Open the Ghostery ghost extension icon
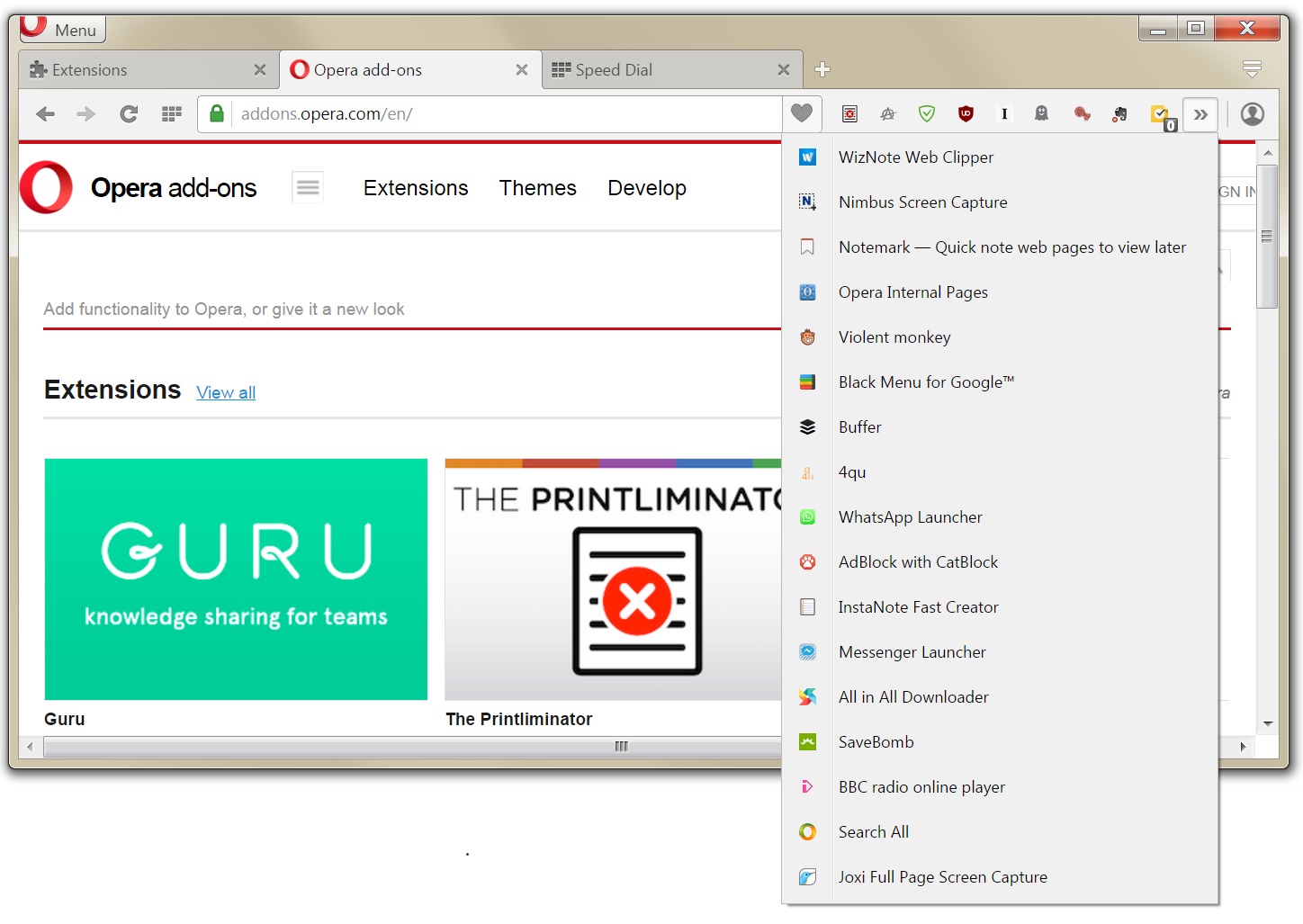 [1041, 113]
